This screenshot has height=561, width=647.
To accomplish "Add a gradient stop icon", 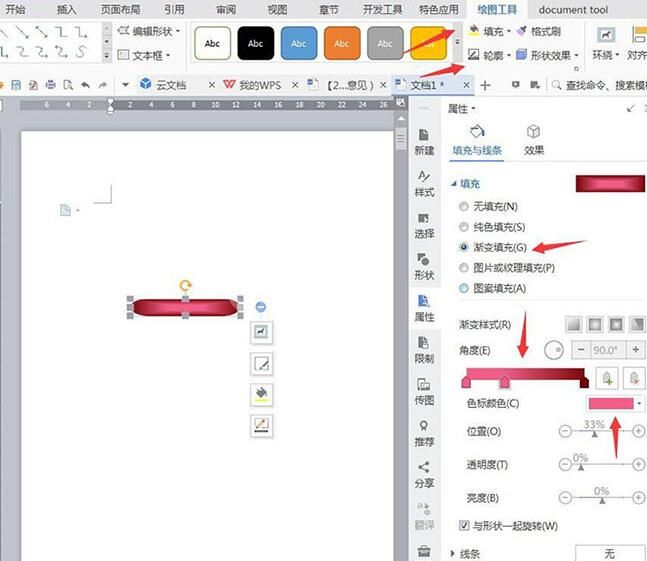I will point(607,377).
